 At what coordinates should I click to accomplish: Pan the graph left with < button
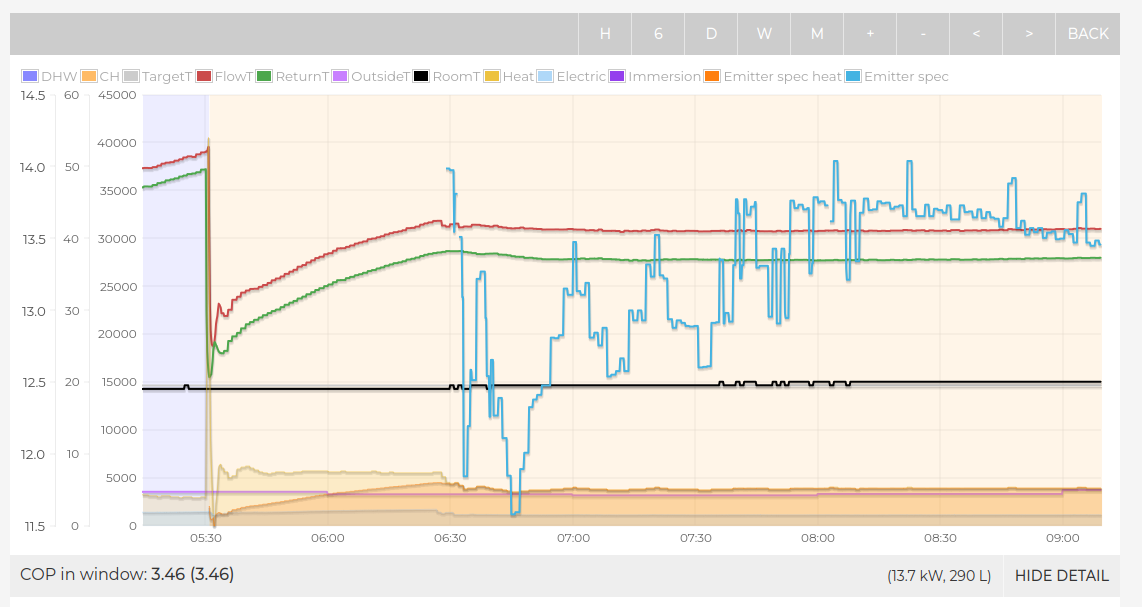976,34
